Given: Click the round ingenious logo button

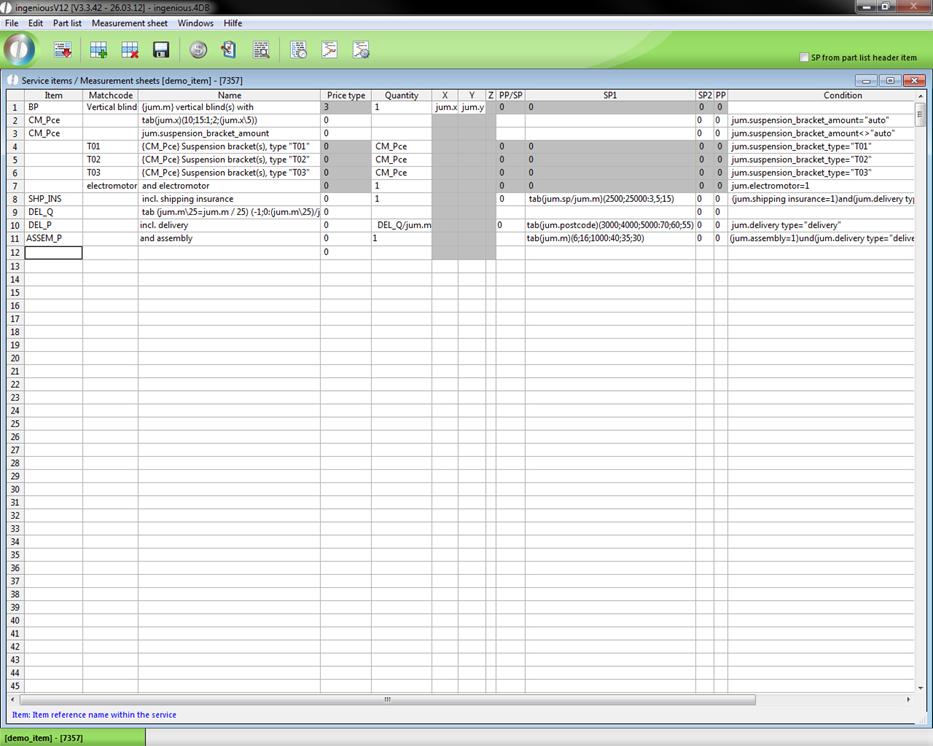Looking at the screenshot, I should point(20,49).
